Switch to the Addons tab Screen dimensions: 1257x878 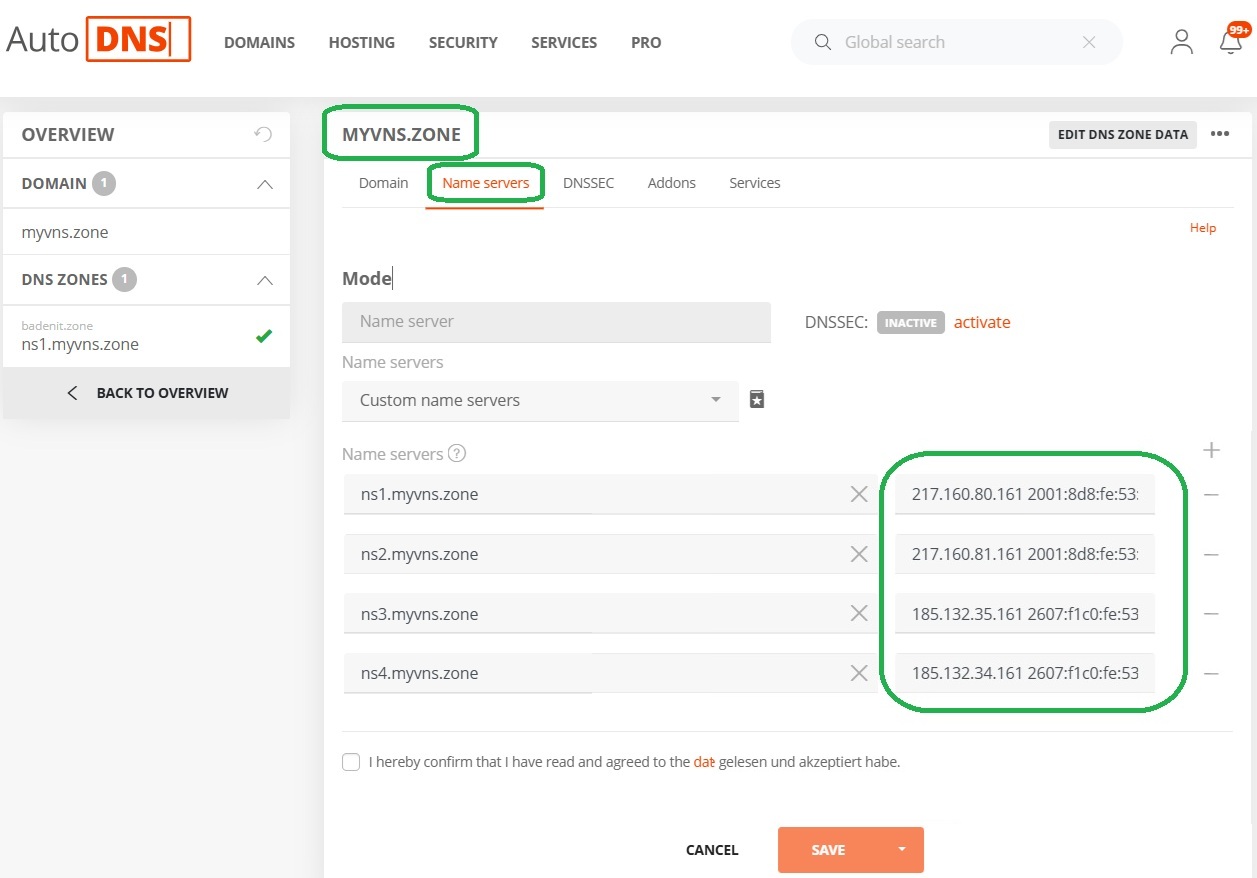[x=672, y=183]
